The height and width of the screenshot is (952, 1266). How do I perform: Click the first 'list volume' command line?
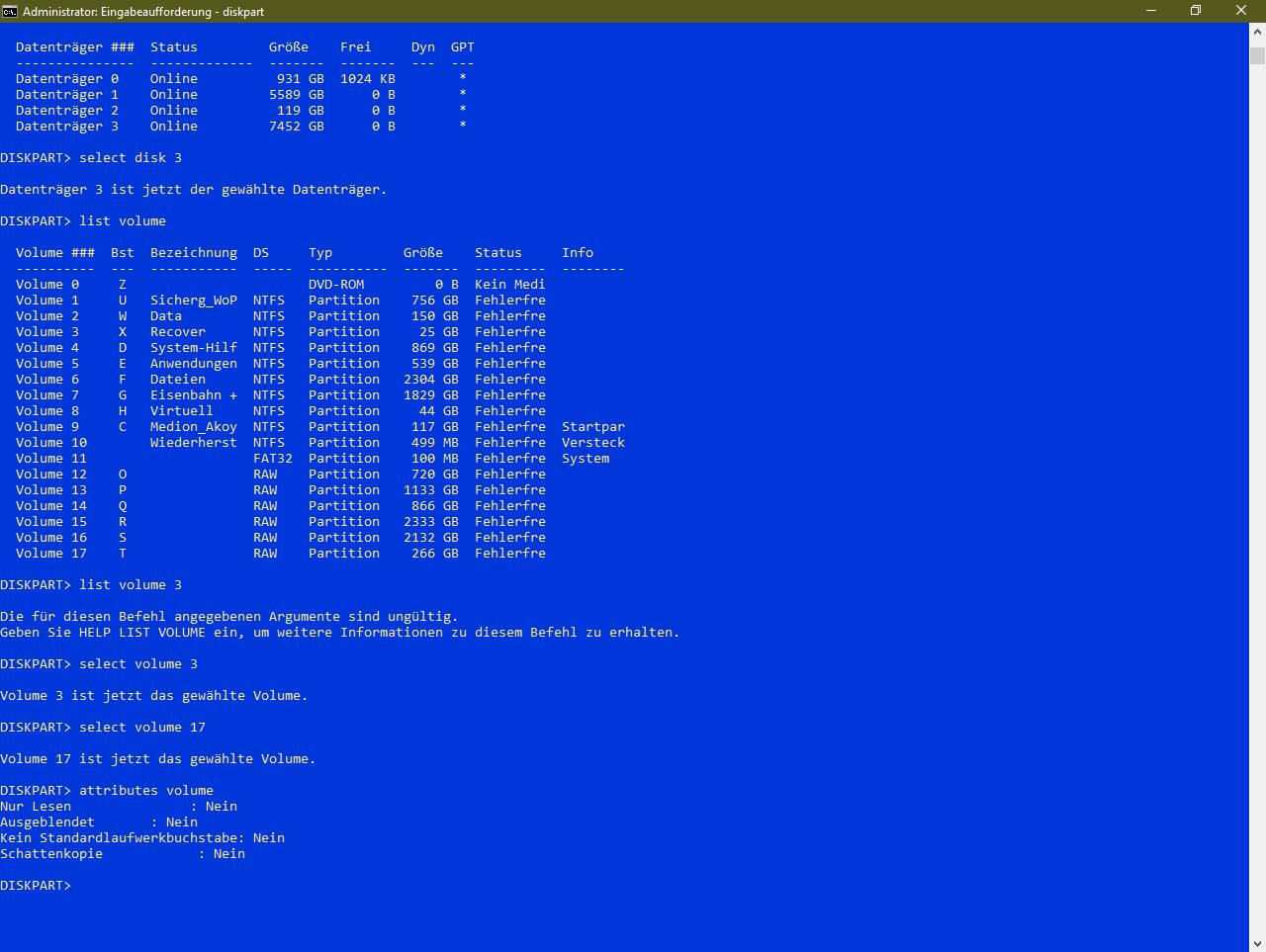[83, 221]
